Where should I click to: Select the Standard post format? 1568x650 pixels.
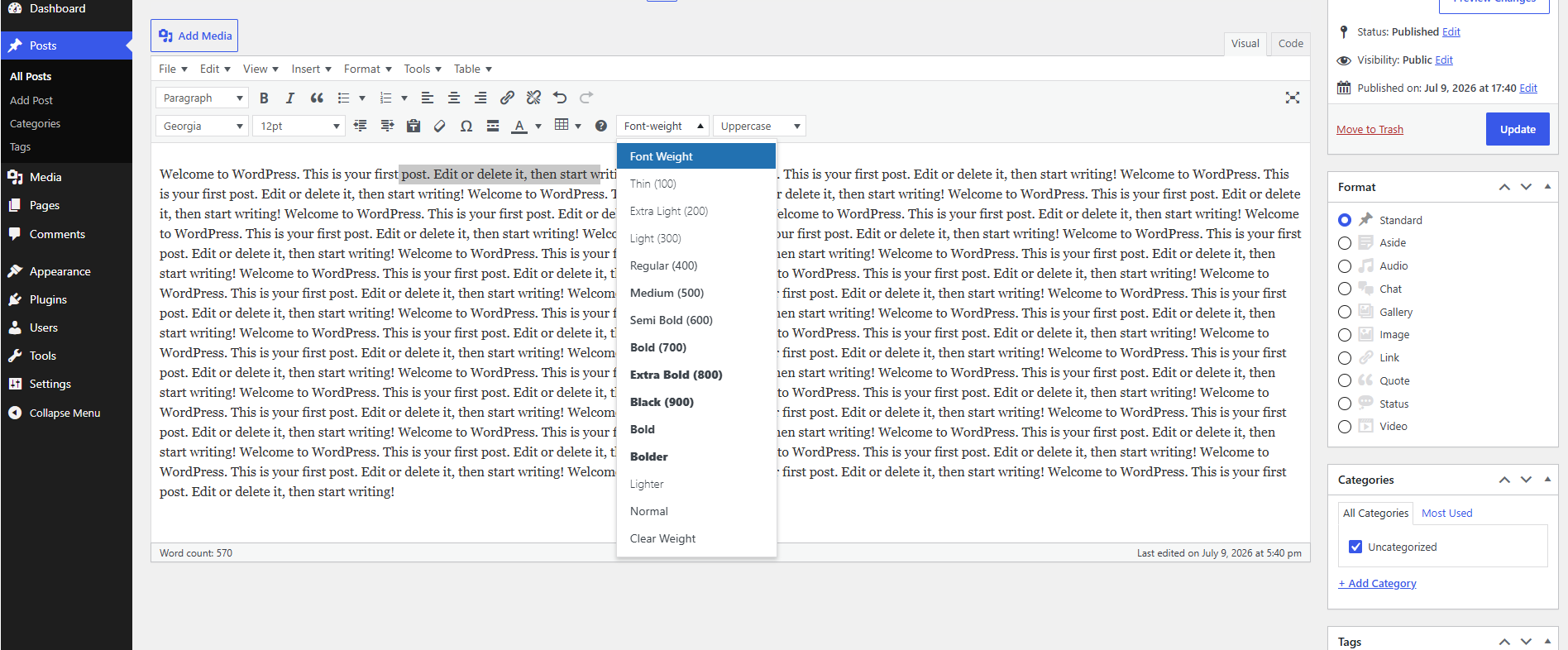[1345, 220]
